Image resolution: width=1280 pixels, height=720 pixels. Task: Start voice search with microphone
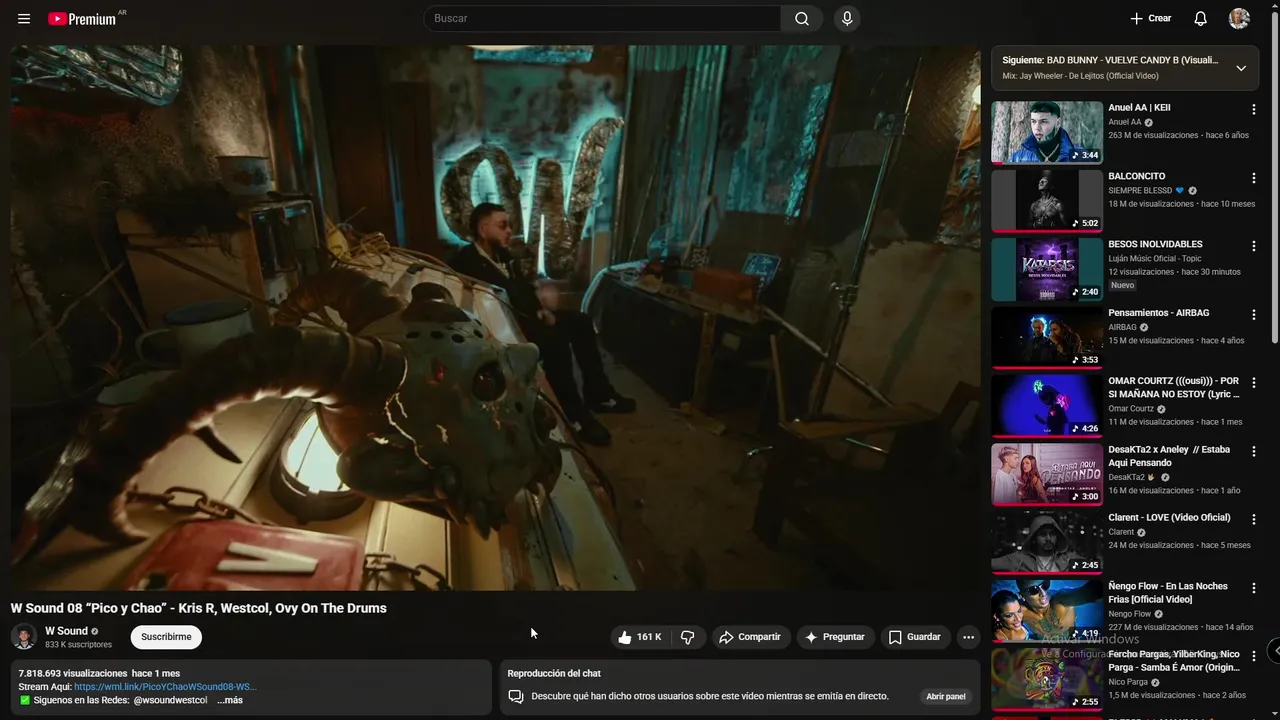coord(847,19)
